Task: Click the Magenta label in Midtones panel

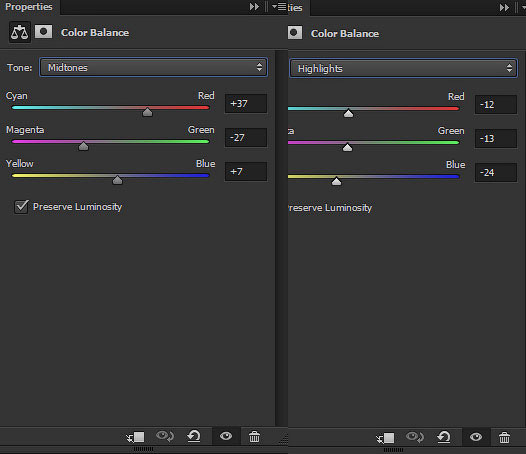Action: pyautogui.click(x=25, y=130)
